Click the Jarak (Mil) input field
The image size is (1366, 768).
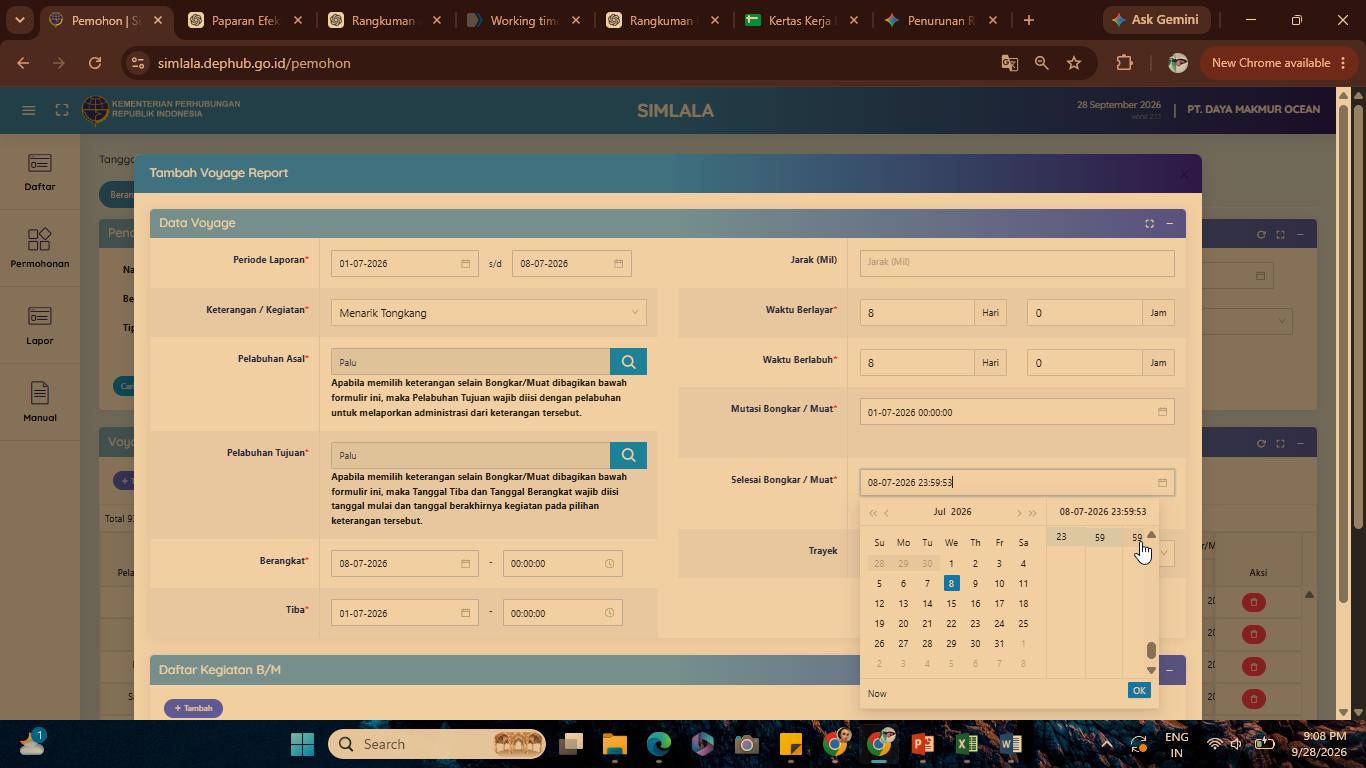click(1016, 262)
